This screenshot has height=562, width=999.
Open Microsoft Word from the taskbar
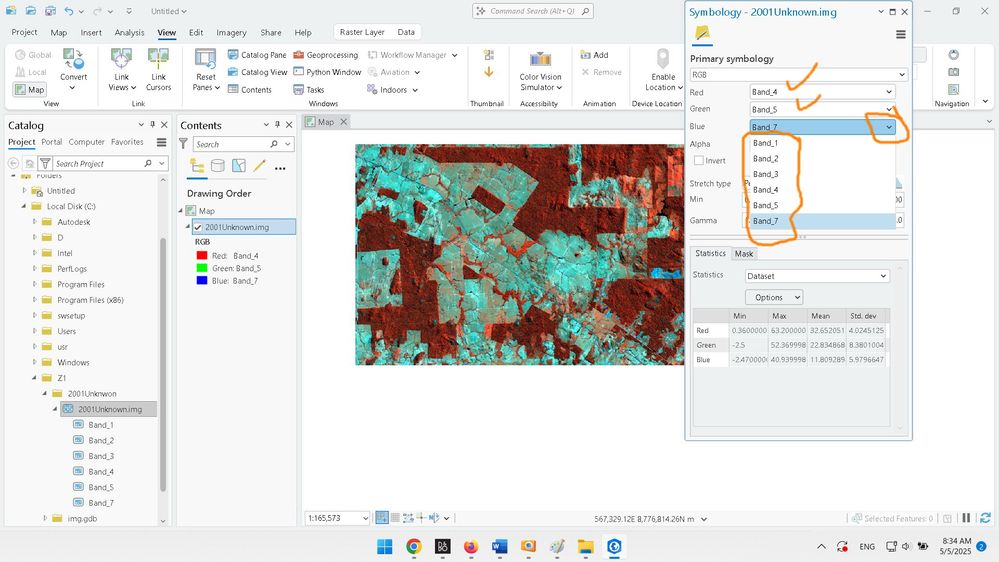pyautogui.click(x=500, y=547)
